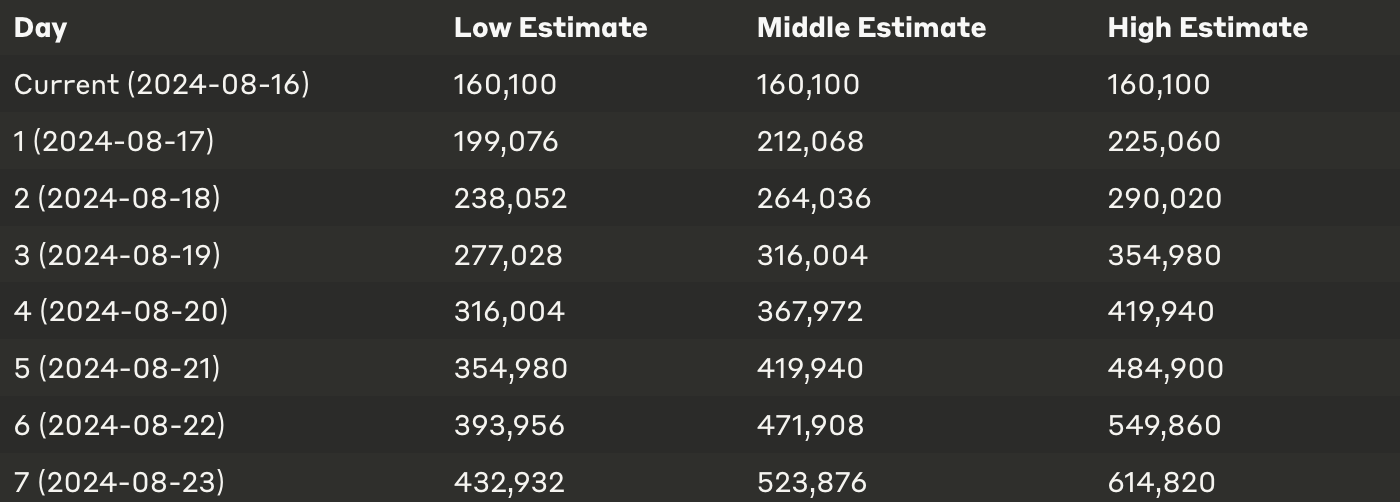
Task: Select the Current (2024-08-16) row label
Action: 162,84
